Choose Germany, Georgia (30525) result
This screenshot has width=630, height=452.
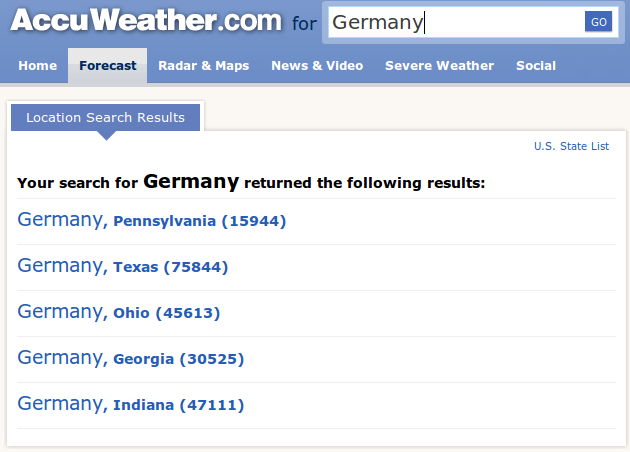coord(131,358)
